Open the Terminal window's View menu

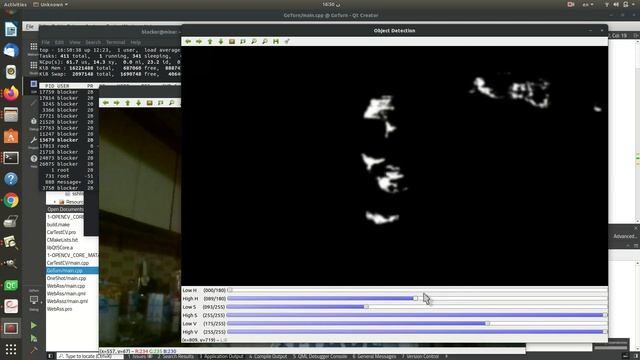[x=75, y=42]
